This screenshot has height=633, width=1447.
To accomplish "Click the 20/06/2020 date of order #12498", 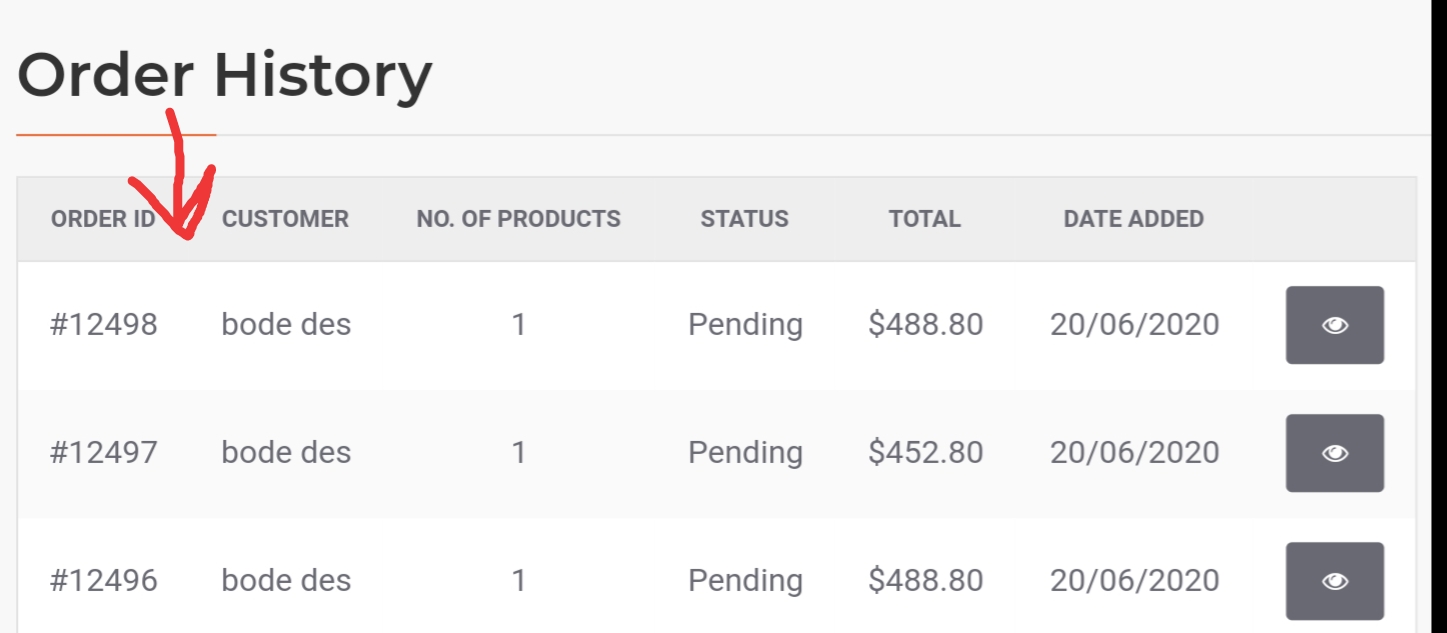I will [1135, 325].
